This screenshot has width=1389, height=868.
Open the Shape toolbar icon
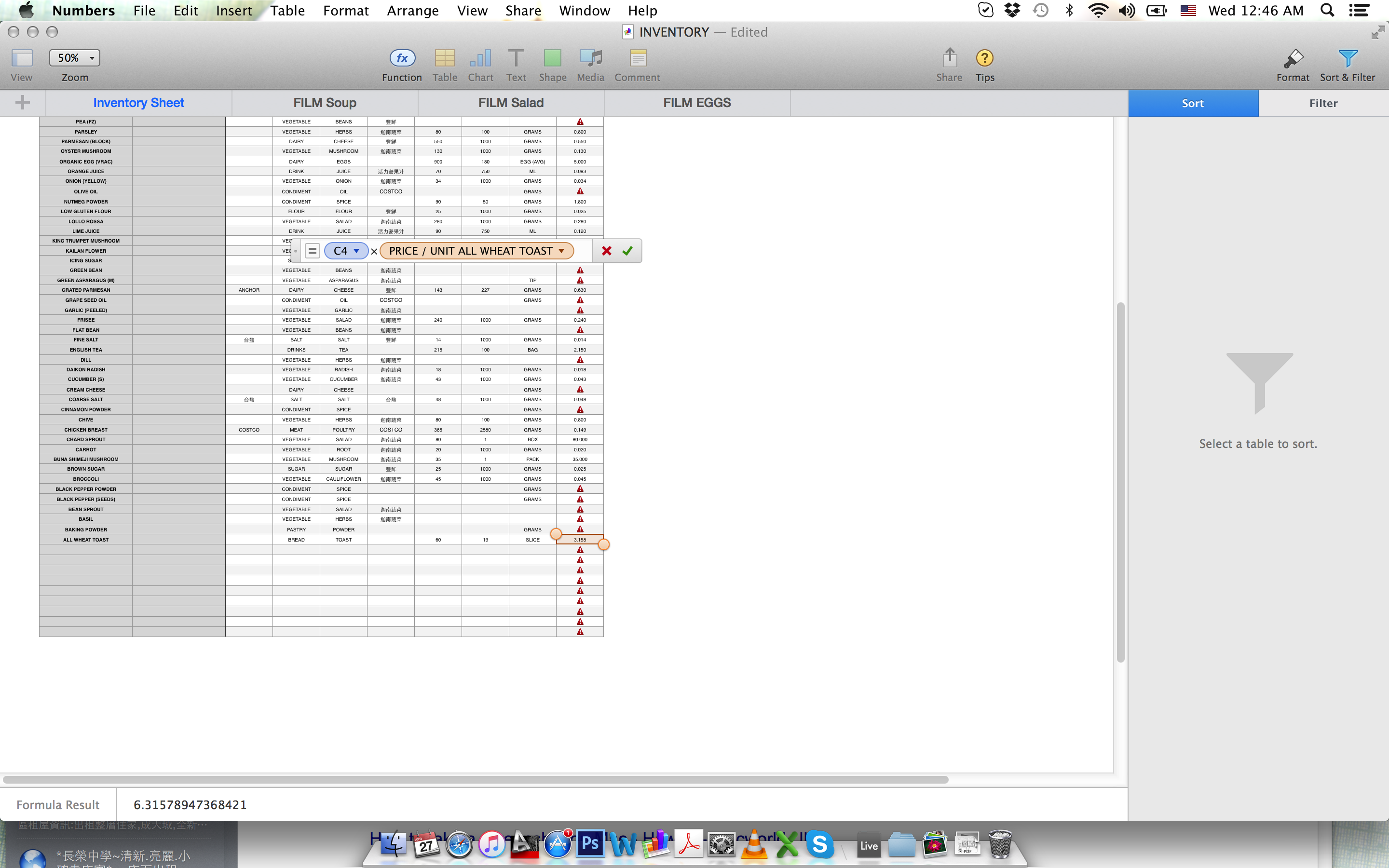coord(552,58)
